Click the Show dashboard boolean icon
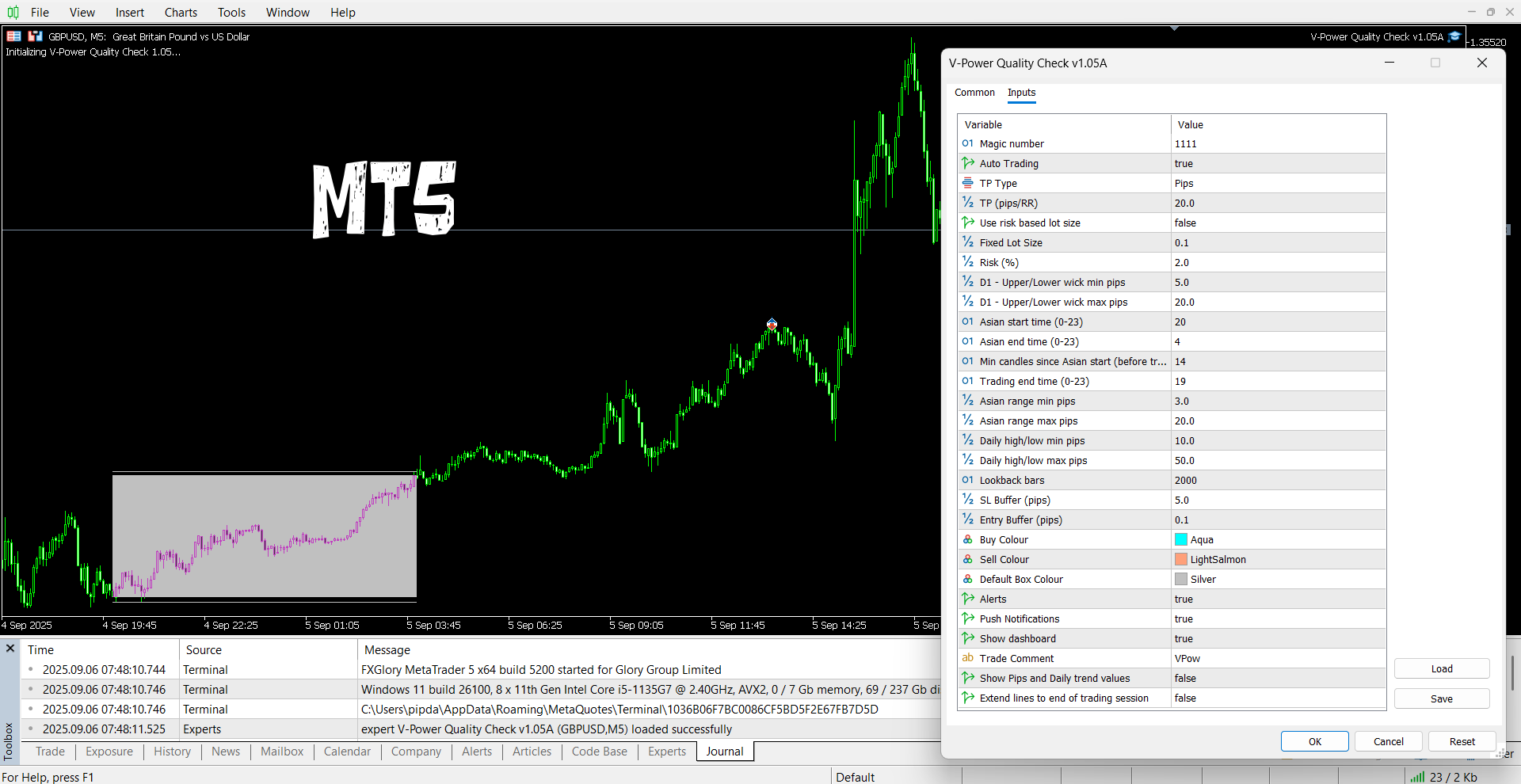1521x784 pixels. pyautogui.click(x=968, y=638)
